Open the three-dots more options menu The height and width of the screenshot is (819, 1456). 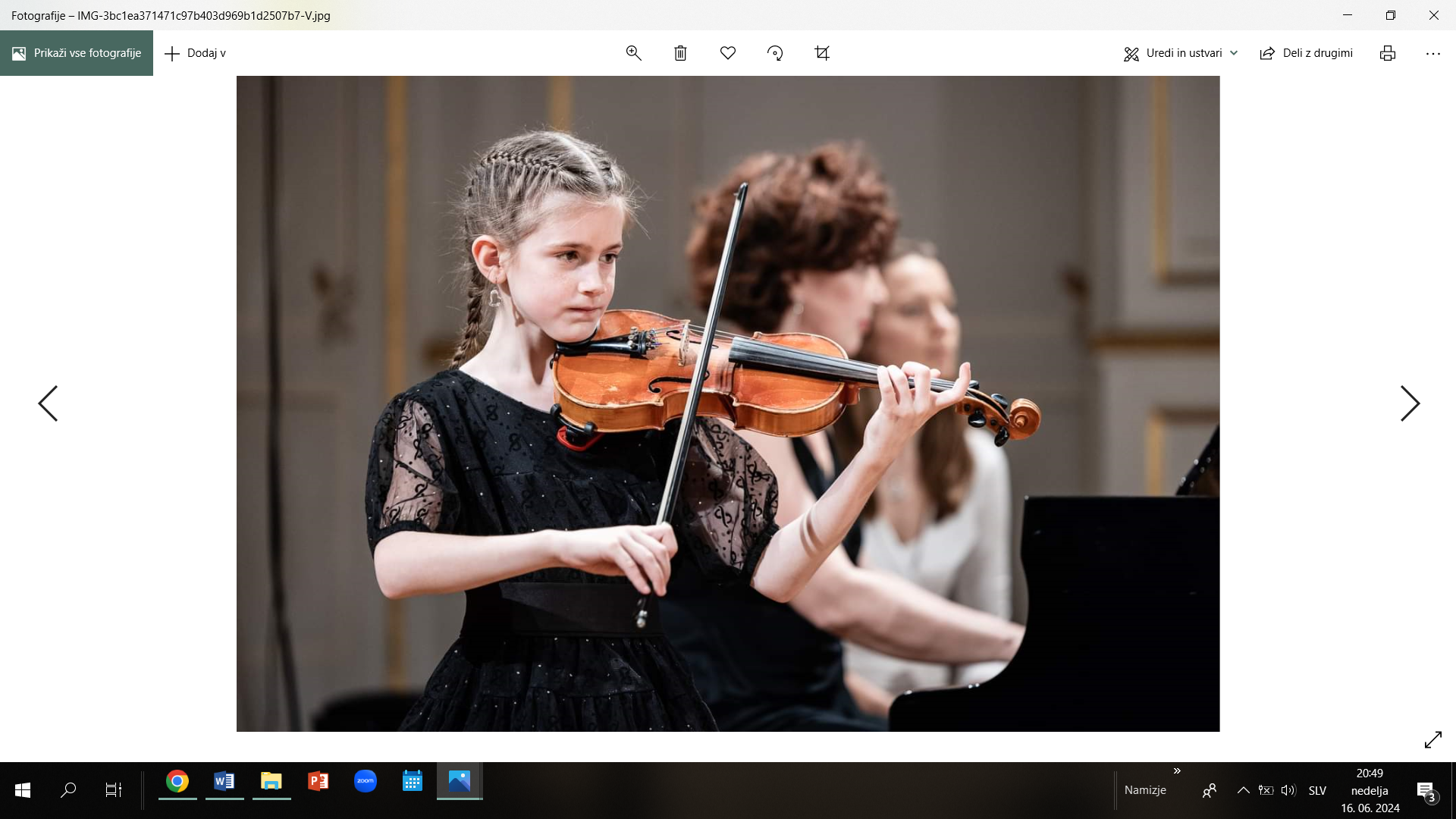1433,53
